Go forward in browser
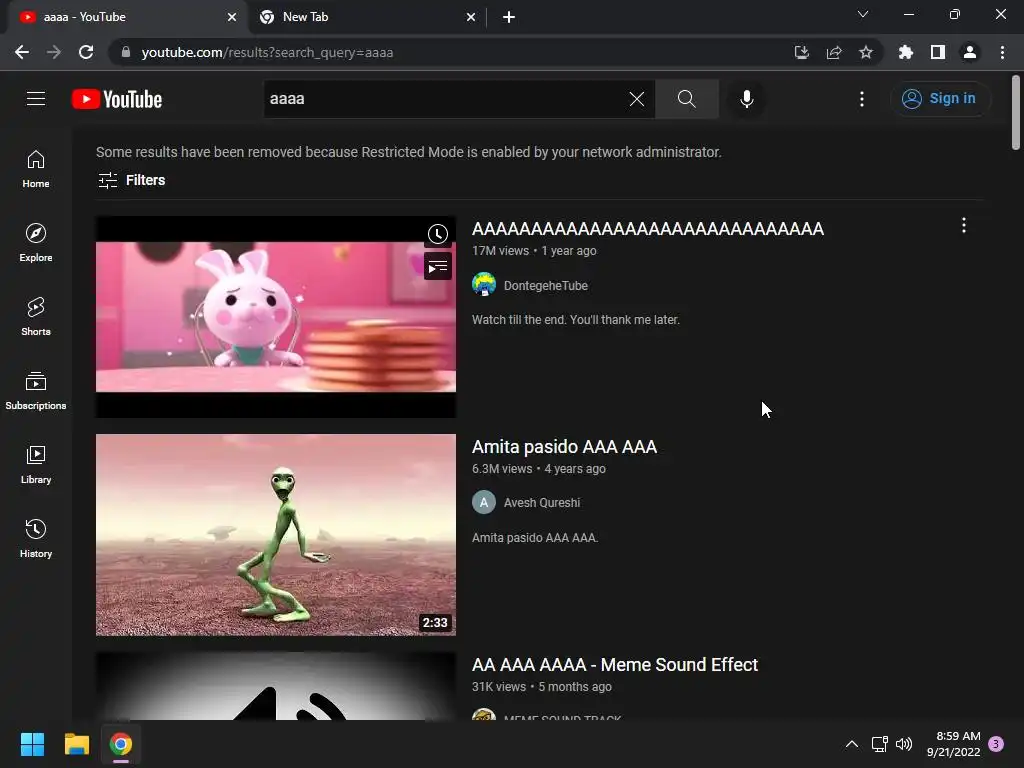The image size is (1024, 768). tap(54, 52)
